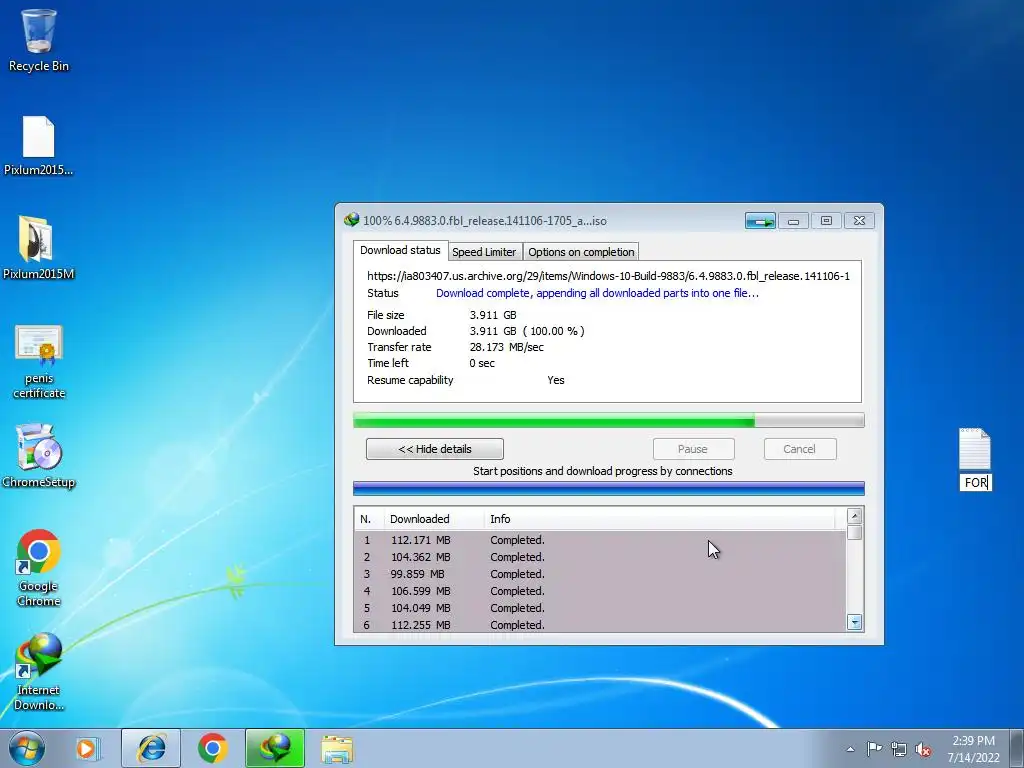Select connection row 1 with 112.171 MB

[x=600, y=540]
